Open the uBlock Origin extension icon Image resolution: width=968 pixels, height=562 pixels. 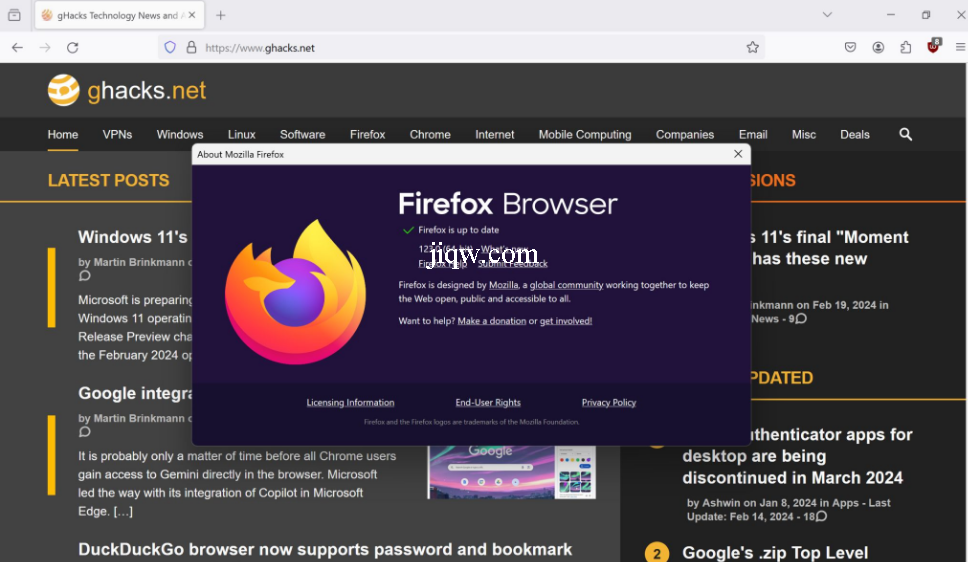(x=933, y=46)
